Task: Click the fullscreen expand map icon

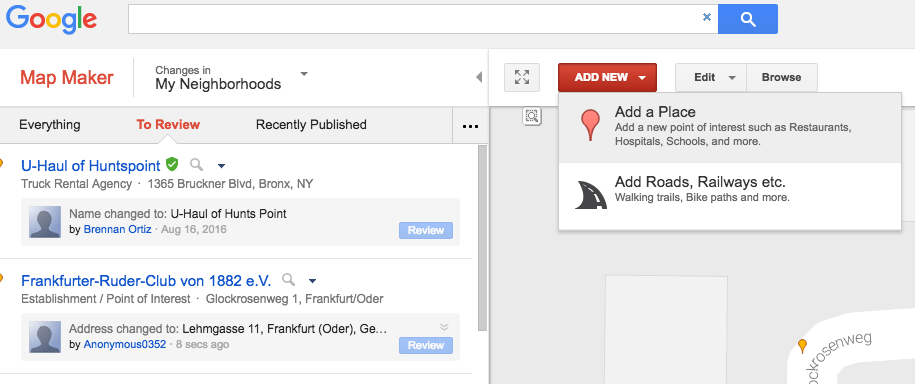Action: pos(522,77)
